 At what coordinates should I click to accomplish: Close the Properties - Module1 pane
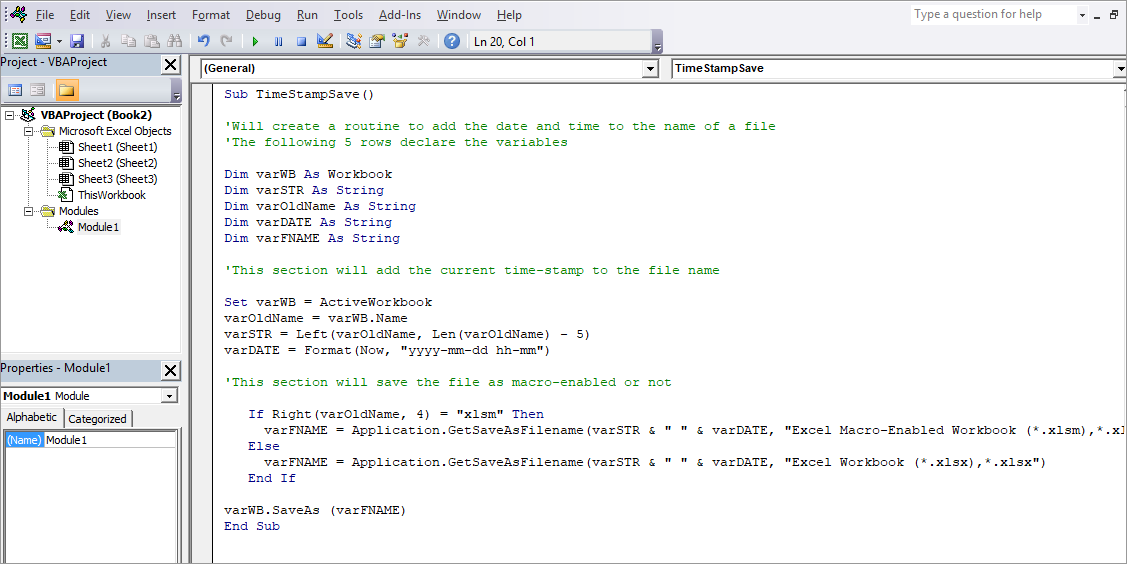pyautogui.click(x=170, y=370)
